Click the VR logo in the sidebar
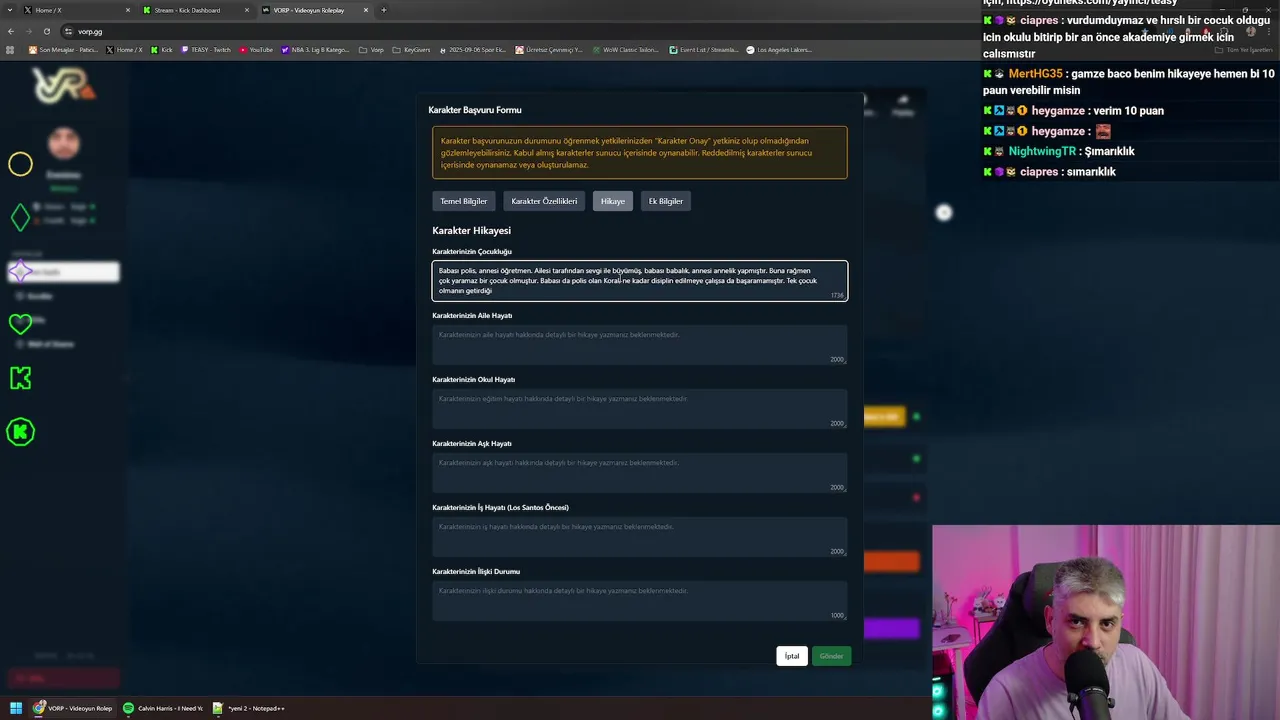 [x=64, y=86]
